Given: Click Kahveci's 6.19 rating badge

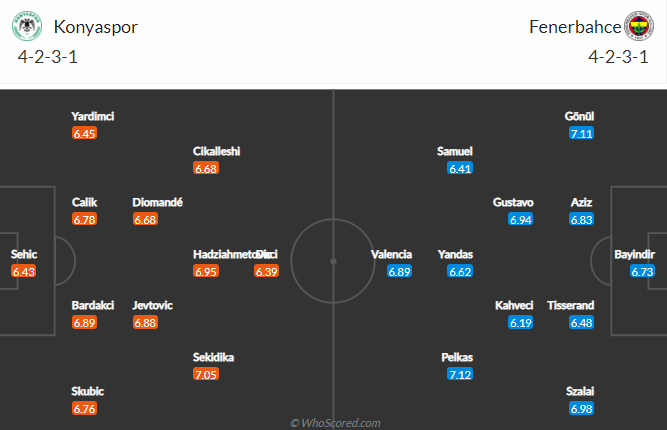Looking at the screenshot, I should 521,323.
